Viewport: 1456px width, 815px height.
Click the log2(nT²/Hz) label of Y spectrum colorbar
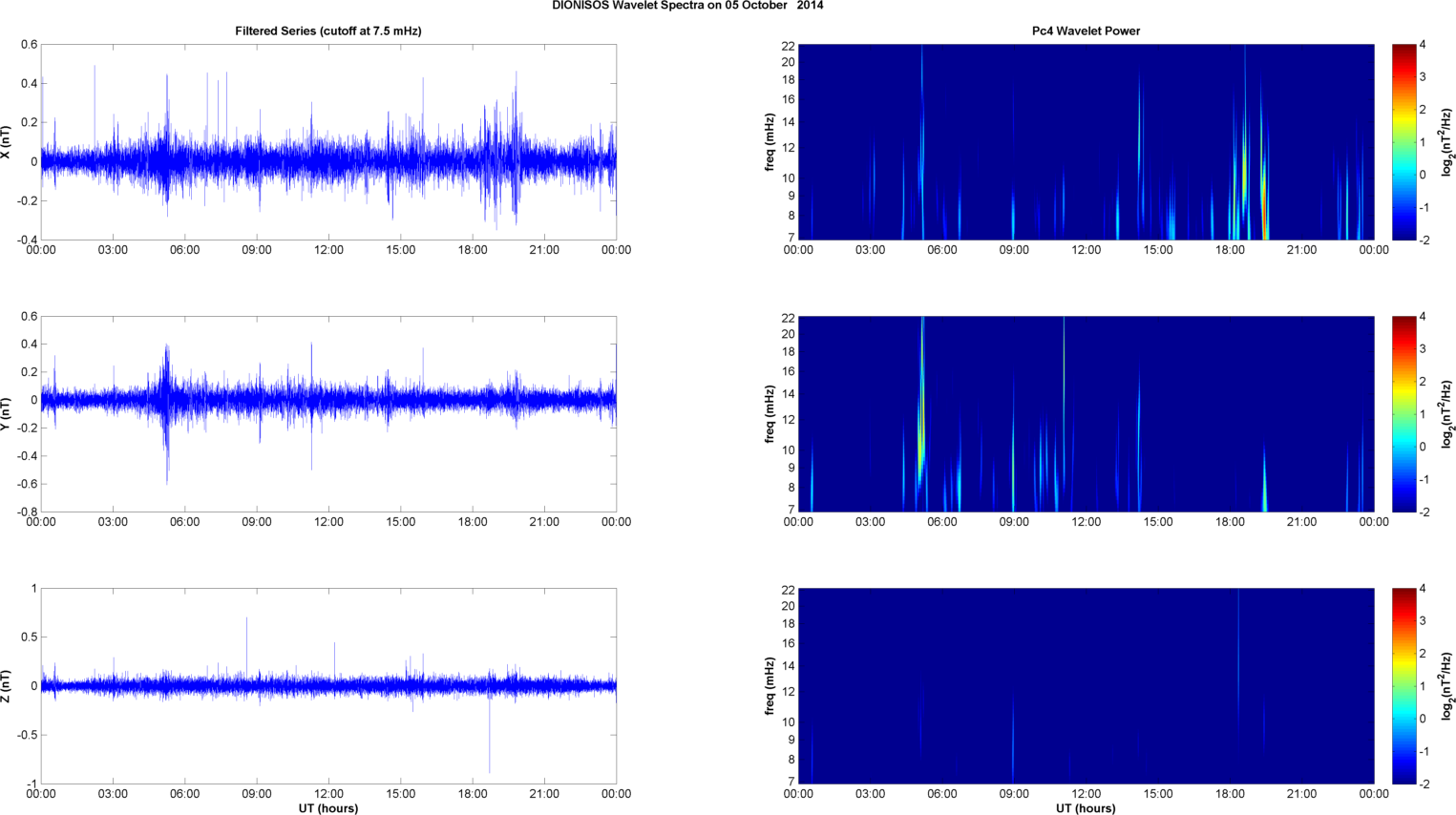point(1447,414)
